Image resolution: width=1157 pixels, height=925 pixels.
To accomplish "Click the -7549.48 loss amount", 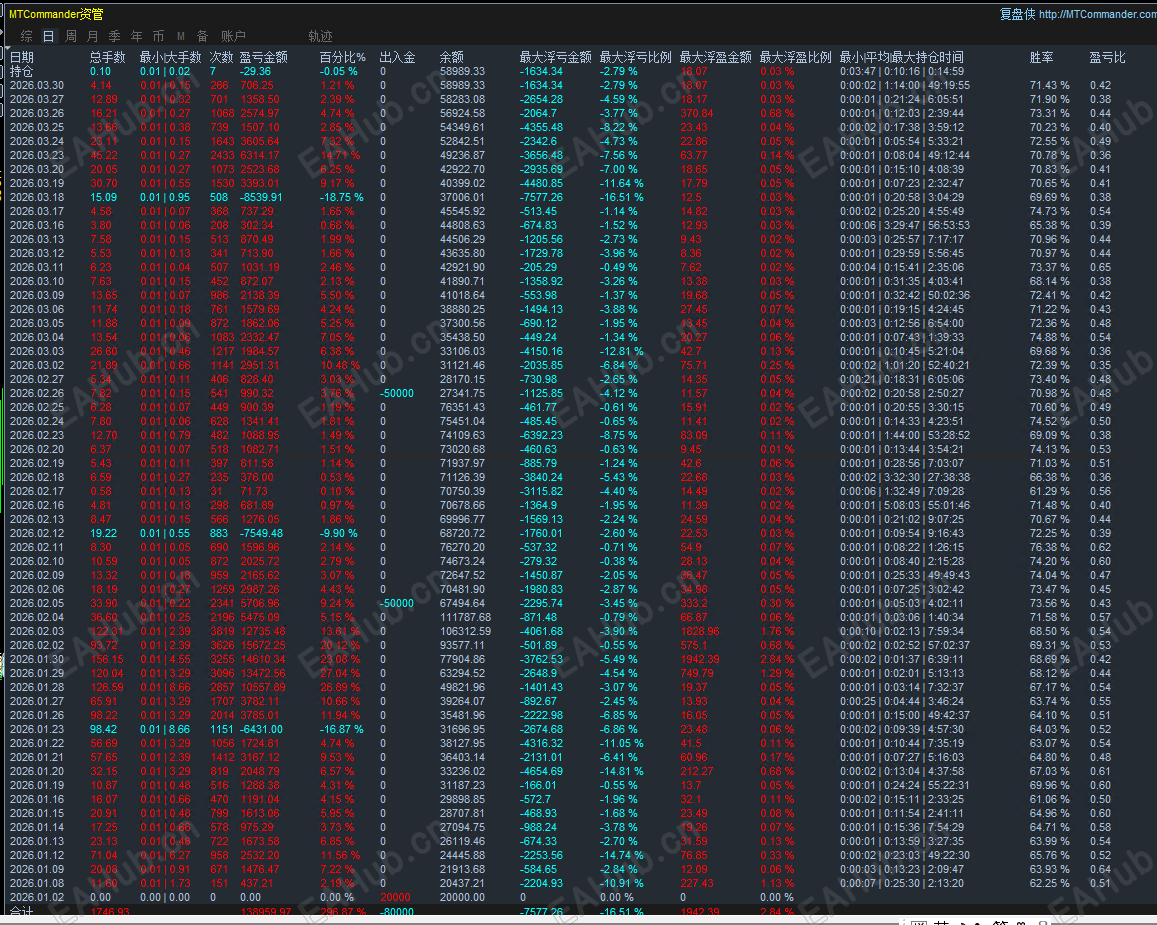I will (x=260, y=533).
